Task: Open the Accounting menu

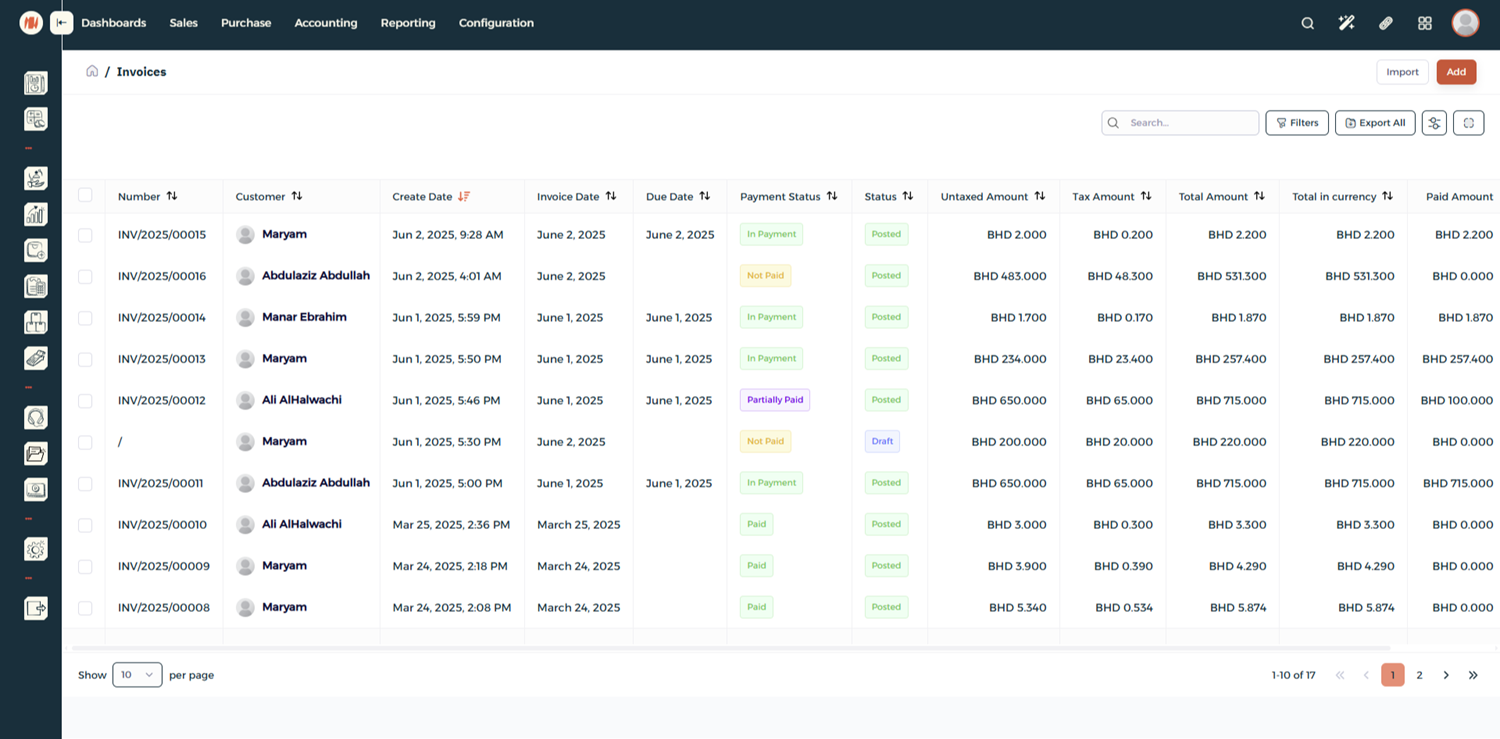Action: (325, 23)
